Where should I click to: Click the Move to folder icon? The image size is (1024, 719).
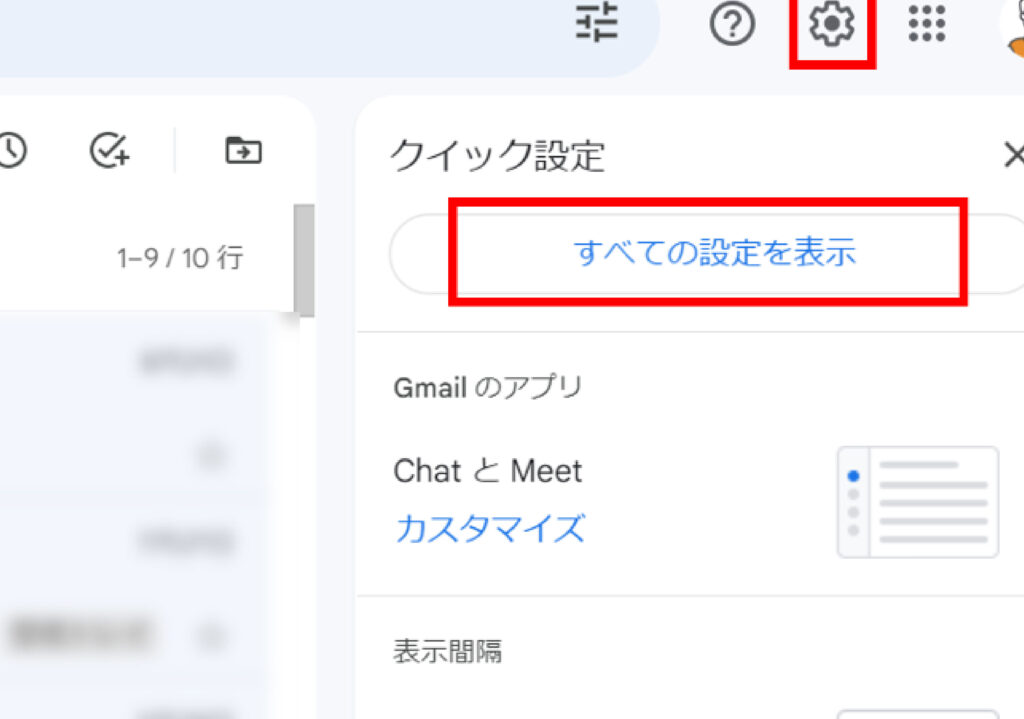[243, 151]
